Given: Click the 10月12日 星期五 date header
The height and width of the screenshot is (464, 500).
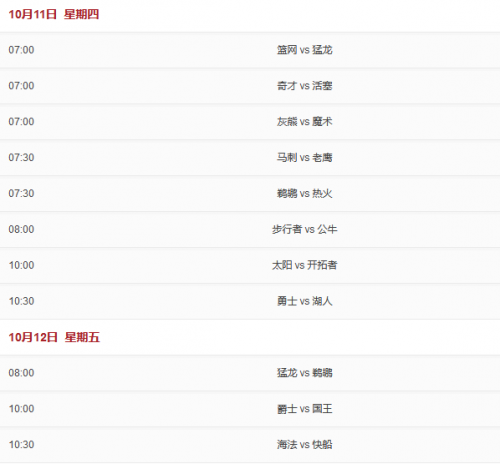Looking at the screenshot, I should tap(54, 337).
